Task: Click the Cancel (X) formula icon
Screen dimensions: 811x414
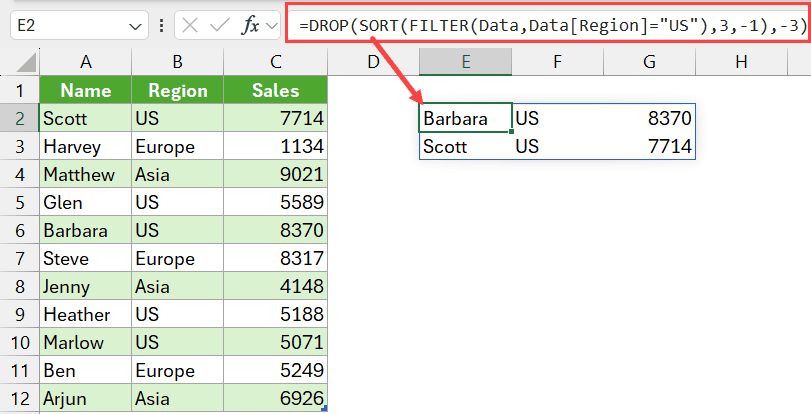Action: coord(190,25)
